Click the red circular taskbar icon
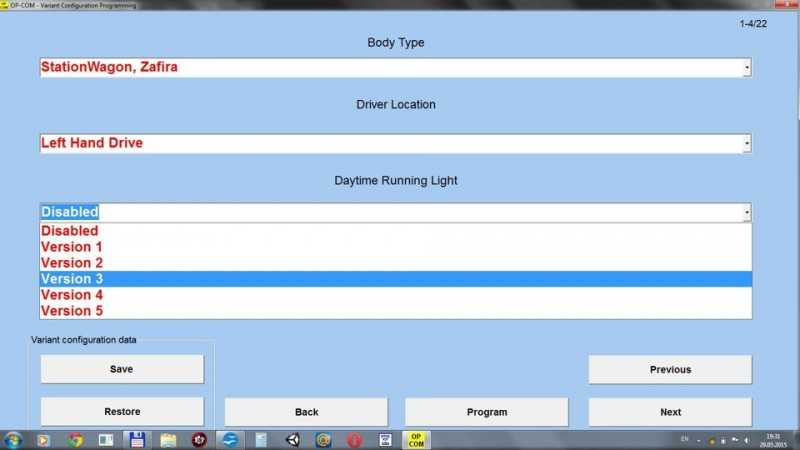This screenshot has height=450, width=800. click(354, 440)
